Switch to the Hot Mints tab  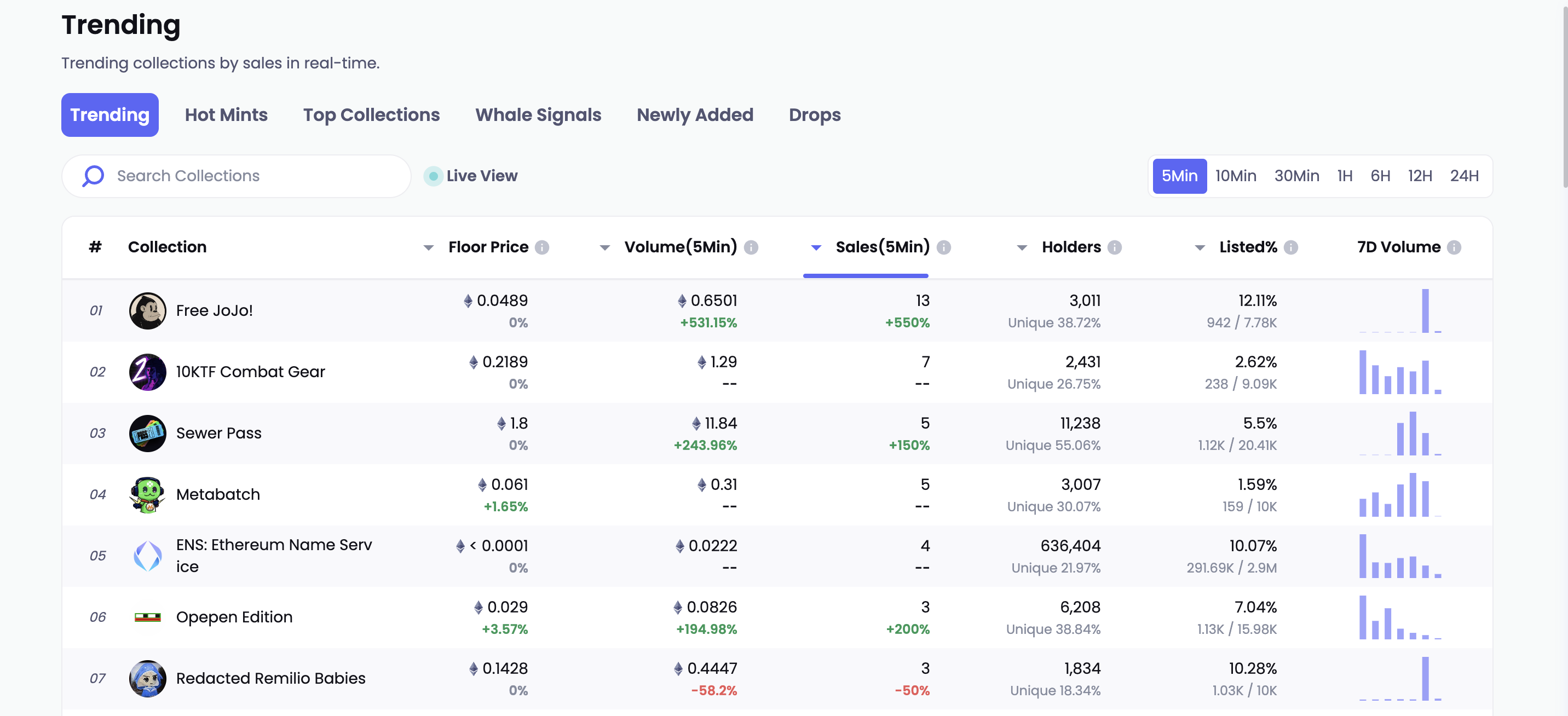(226, 115)
